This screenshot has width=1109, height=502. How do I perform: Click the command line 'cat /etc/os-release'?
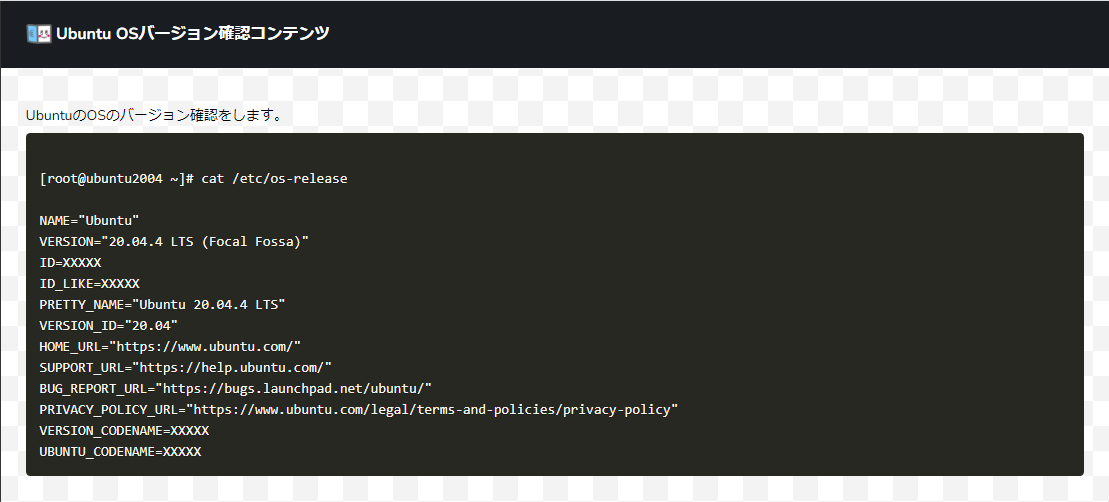274,179
